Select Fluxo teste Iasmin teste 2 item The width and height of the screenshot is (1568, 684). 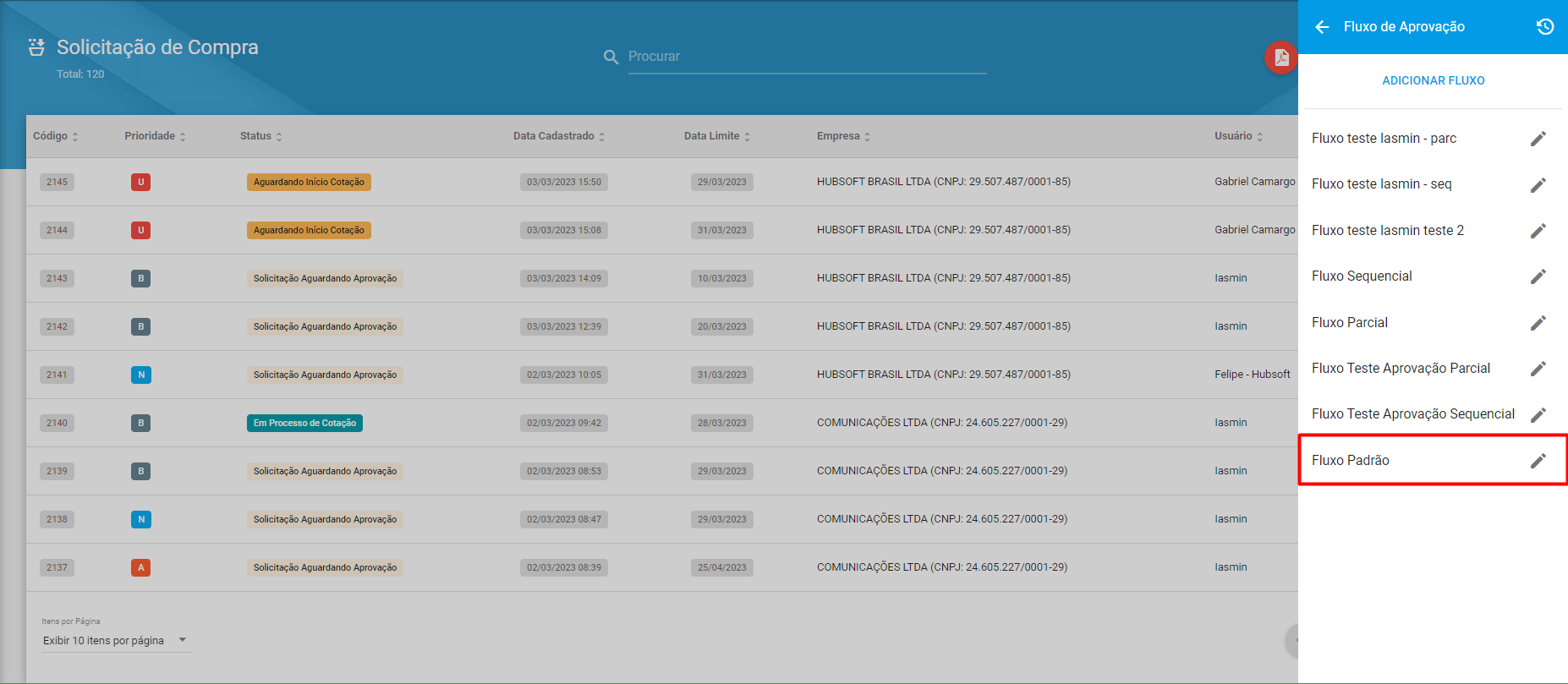point(1387,231)
